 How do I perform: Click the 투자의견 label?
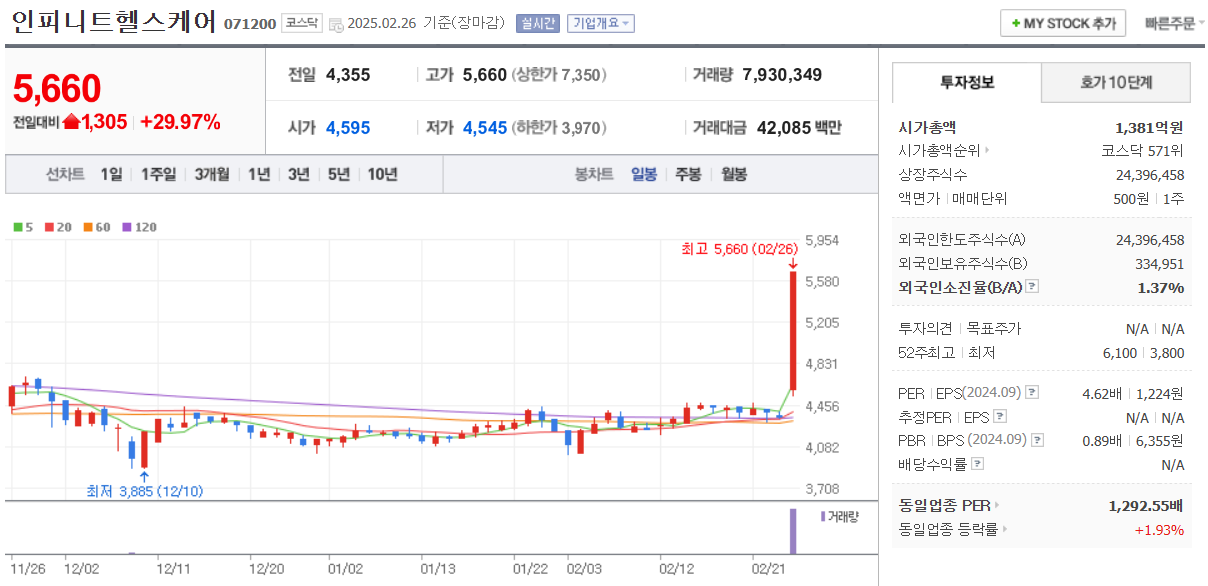click(924, 329)
